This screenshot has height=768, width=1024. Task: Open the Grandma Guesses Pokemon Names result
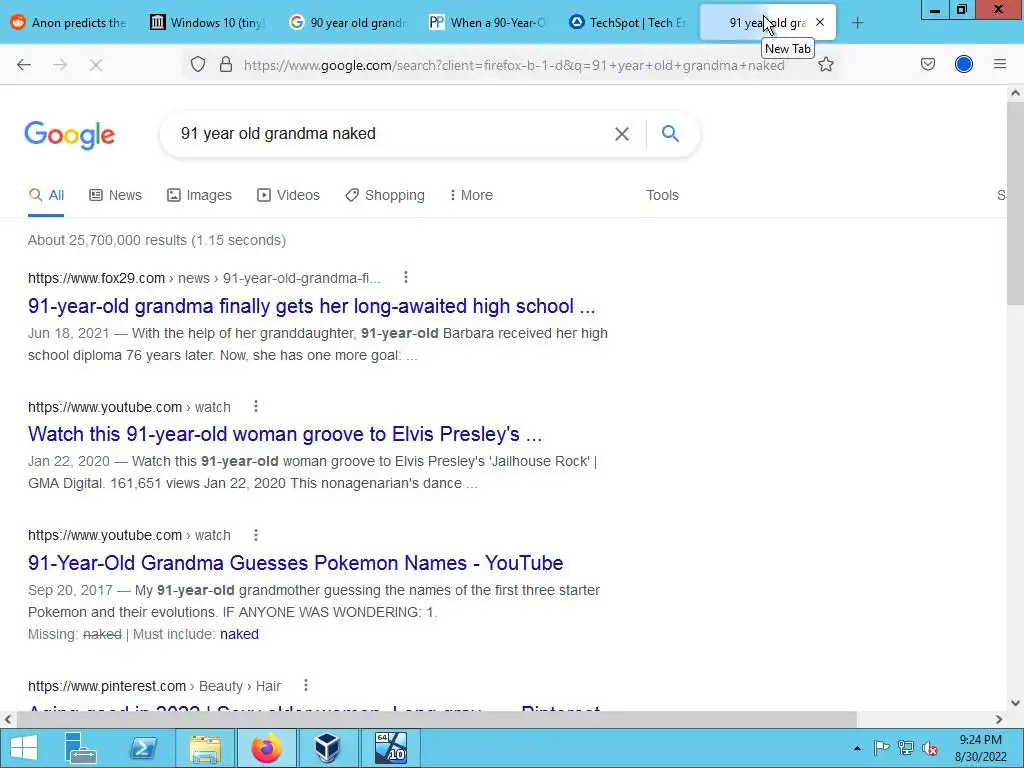point(295,562)
